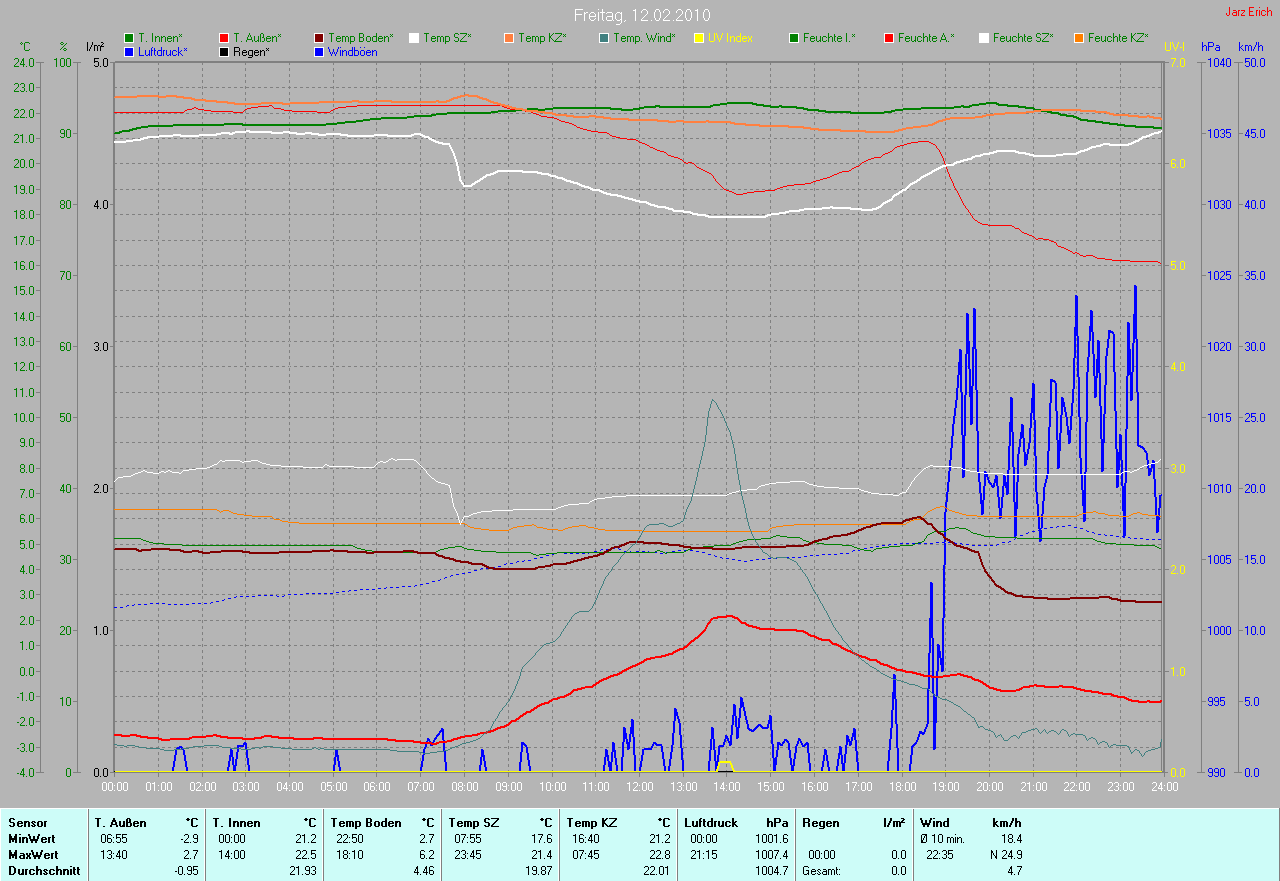Click the teal Temp. Wind legend square
The width and height of the screenshot is (1280, 881).
click(604, 38)
